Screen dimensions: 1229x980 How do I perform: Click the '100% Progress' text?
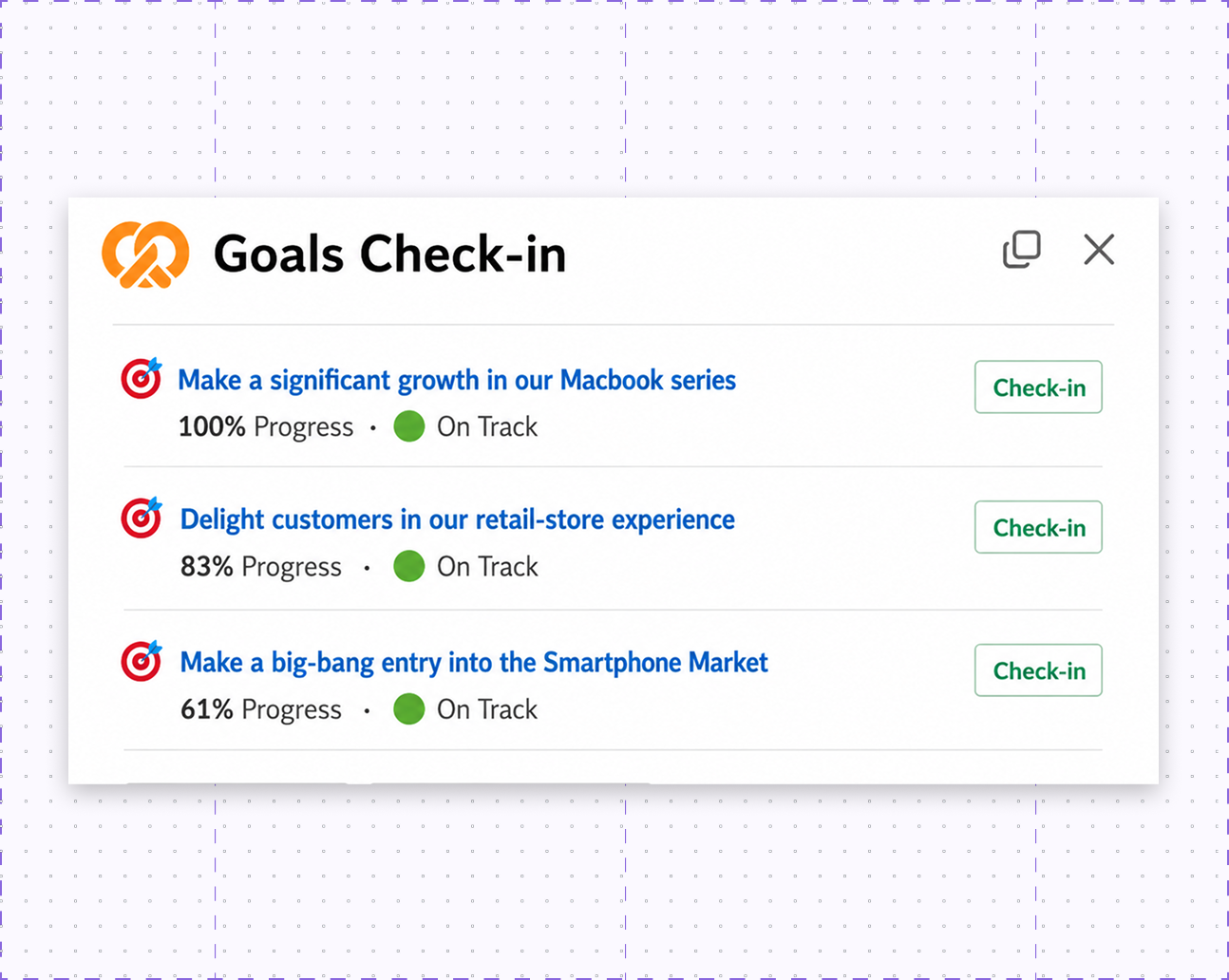coord(266,427)
